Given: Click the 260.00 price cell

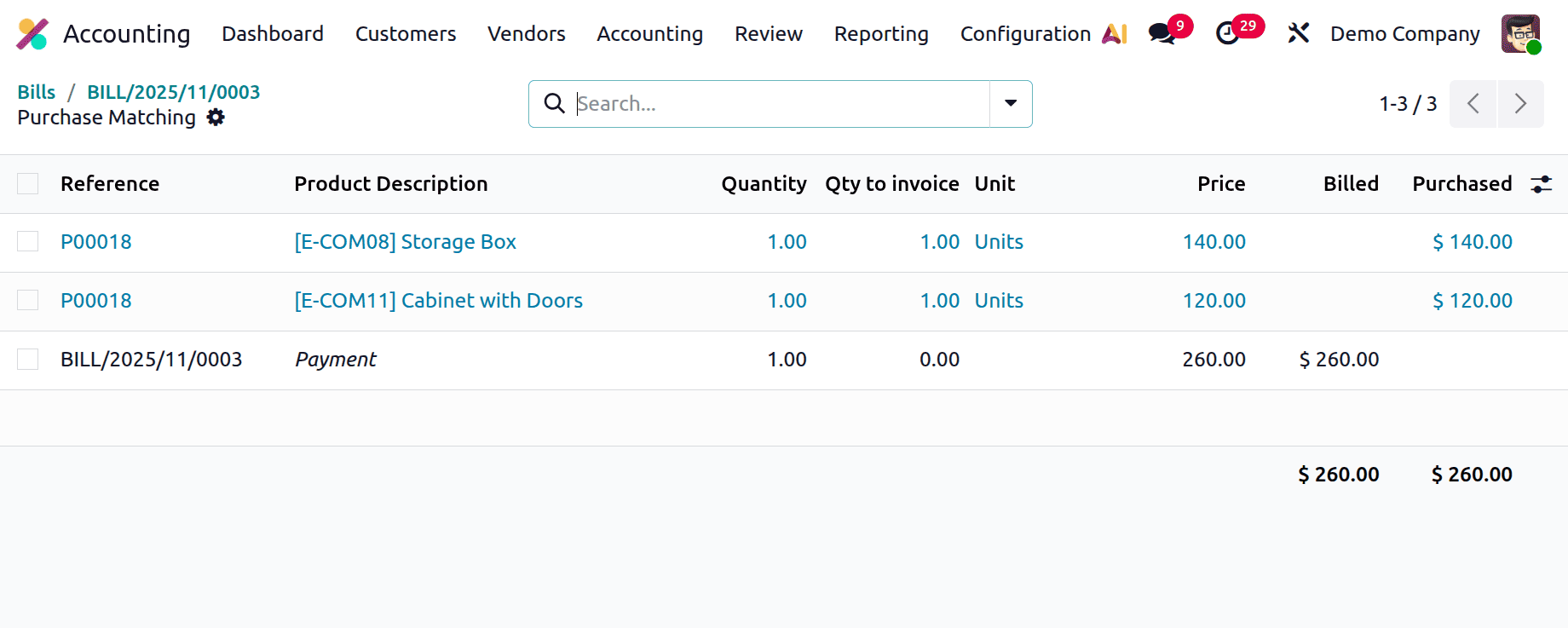Looking at the screenshot, I should point(1214,360).
